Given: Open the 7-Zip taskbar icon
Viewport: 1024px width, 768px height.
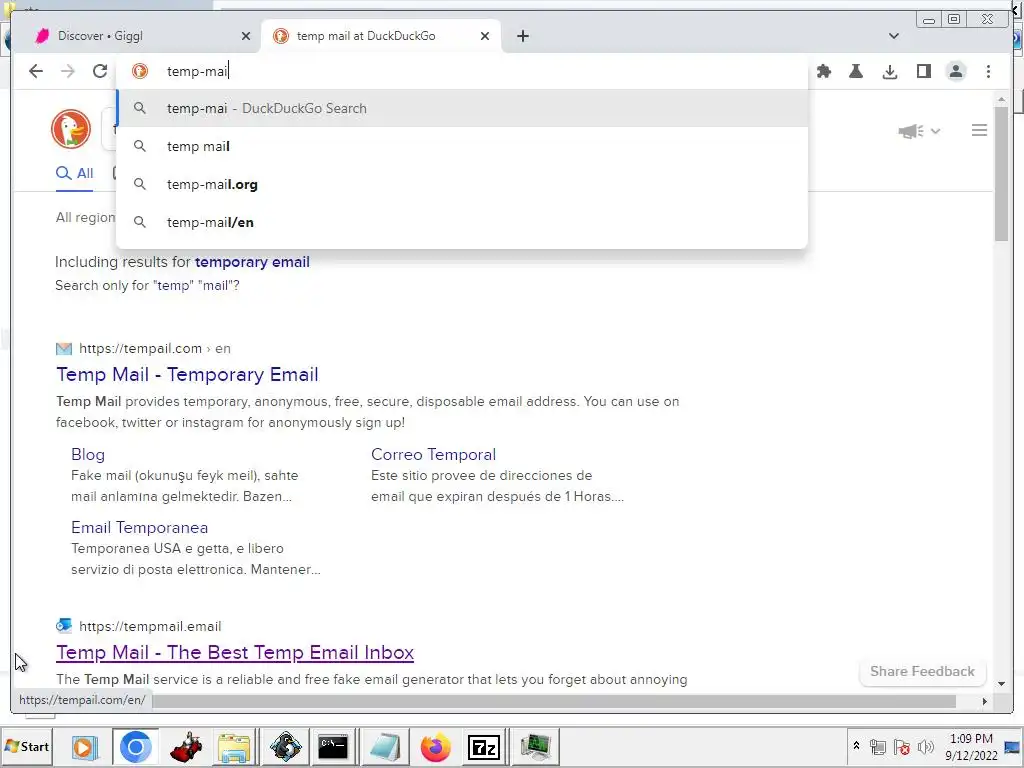Looking at the screenshot, I should click(484, 746).
